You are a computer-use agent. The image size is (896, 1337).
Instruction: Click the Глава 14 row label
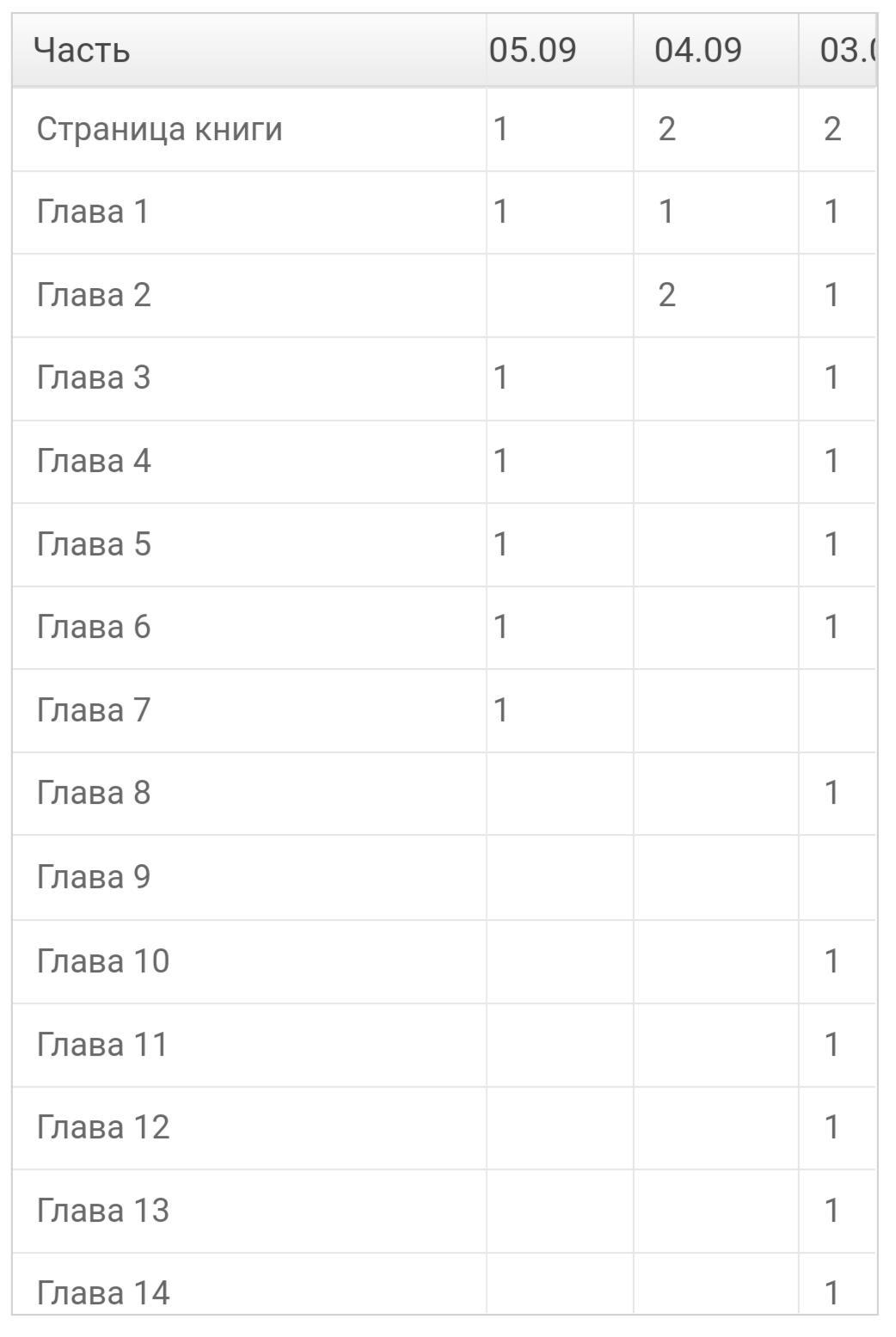[103, 1292]
